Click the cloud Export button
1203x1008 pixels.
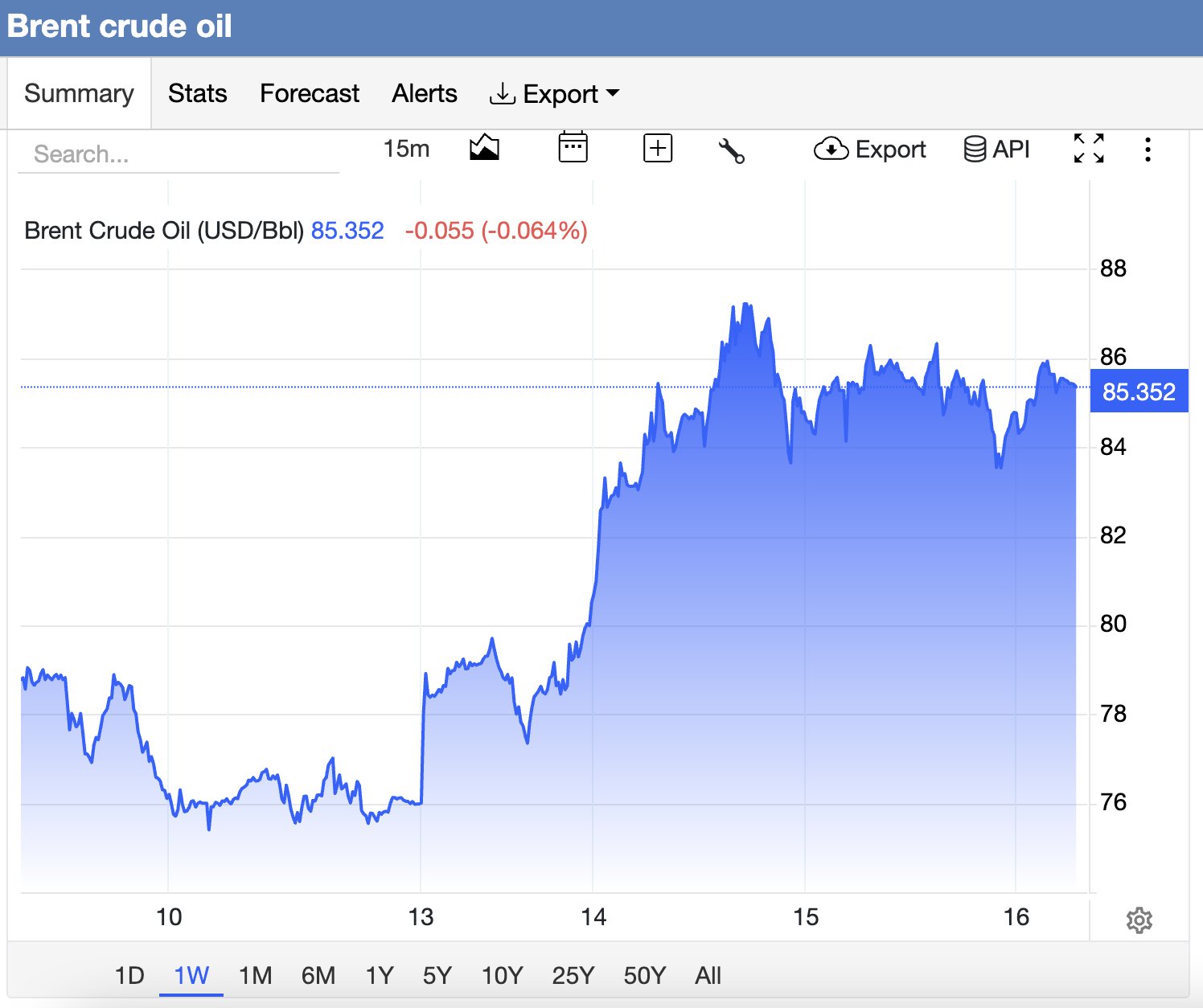tap(870, 149)
